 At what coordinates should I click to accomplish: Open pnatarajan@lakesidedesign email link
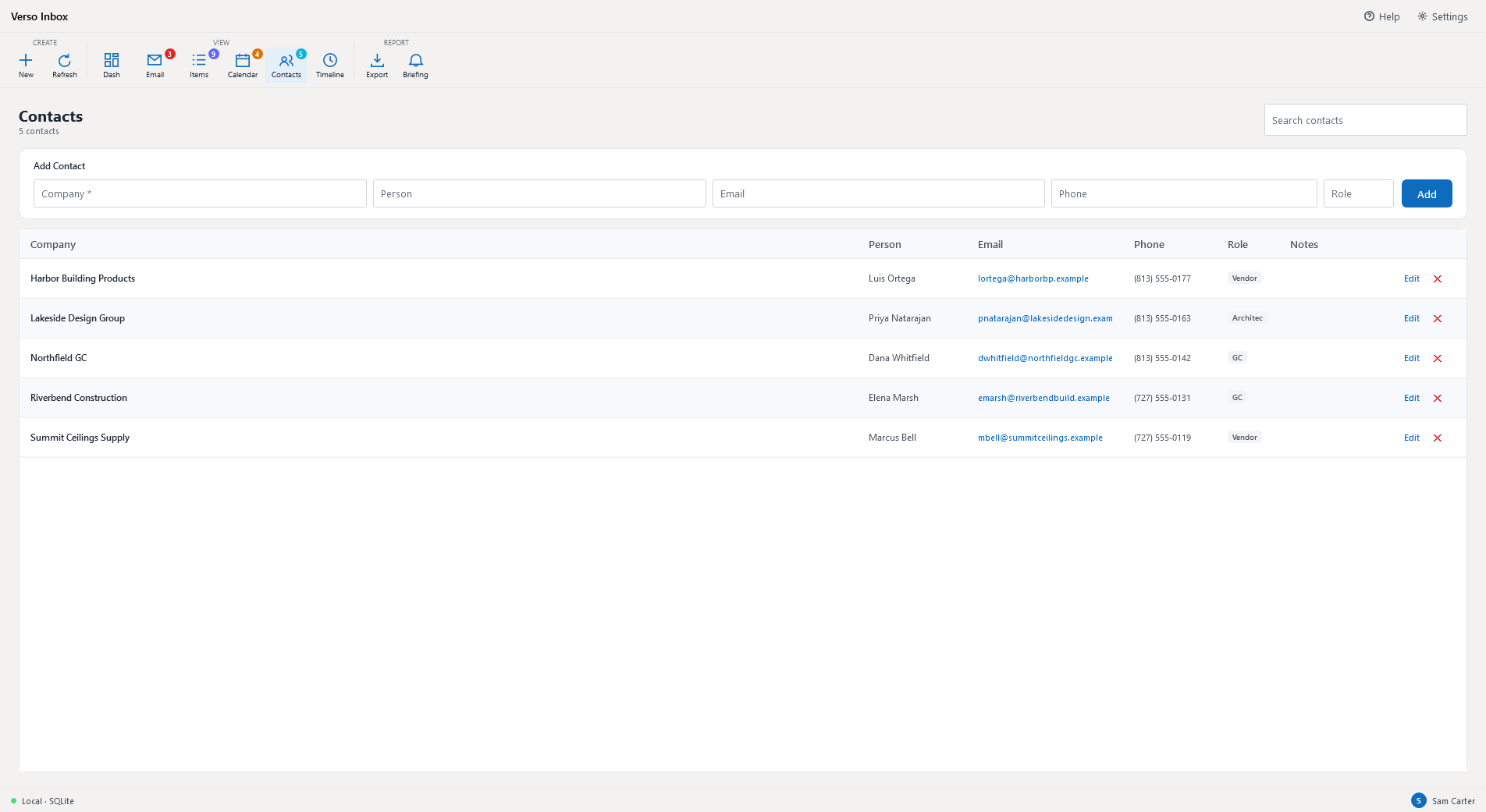(1045, 318)
